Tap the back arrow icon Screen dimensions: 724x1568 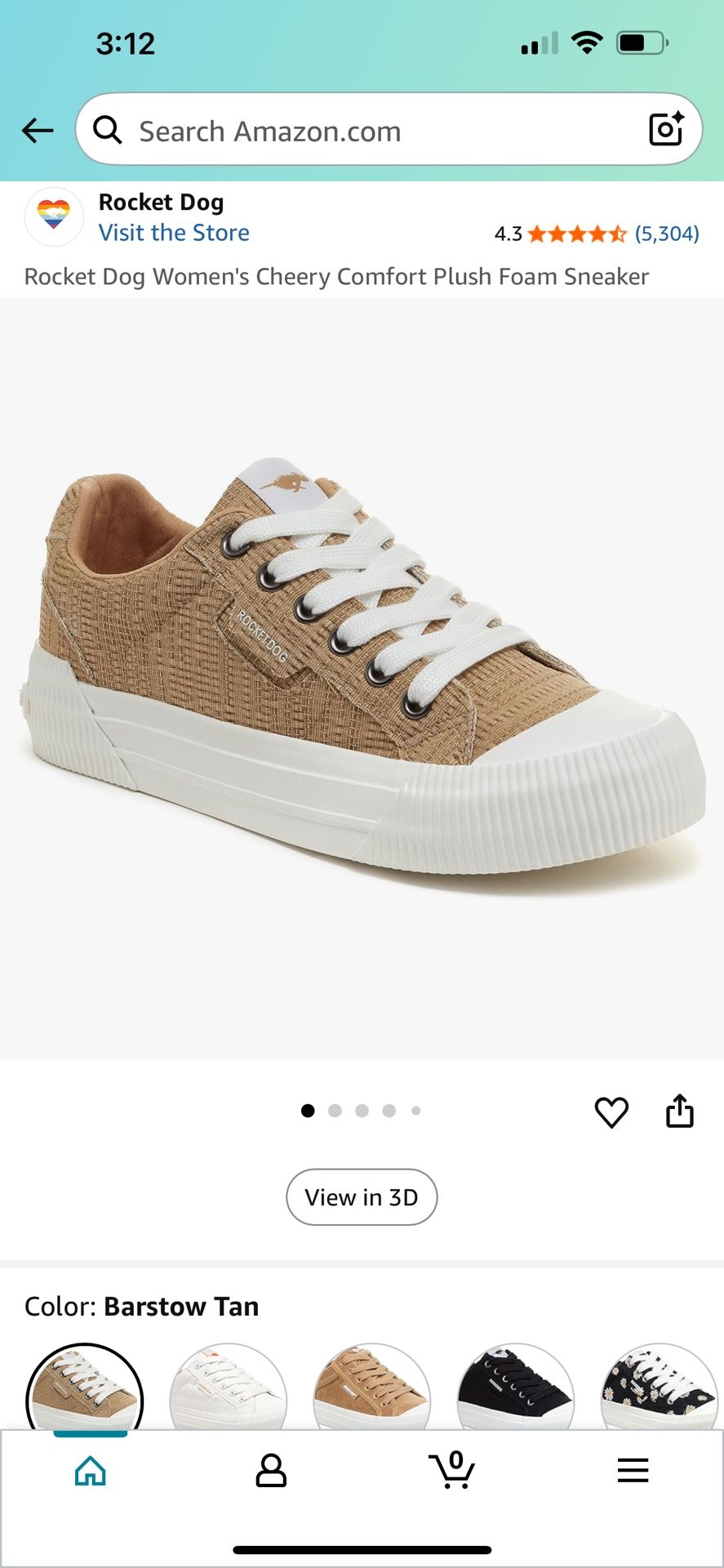click(x=38, y=130)
